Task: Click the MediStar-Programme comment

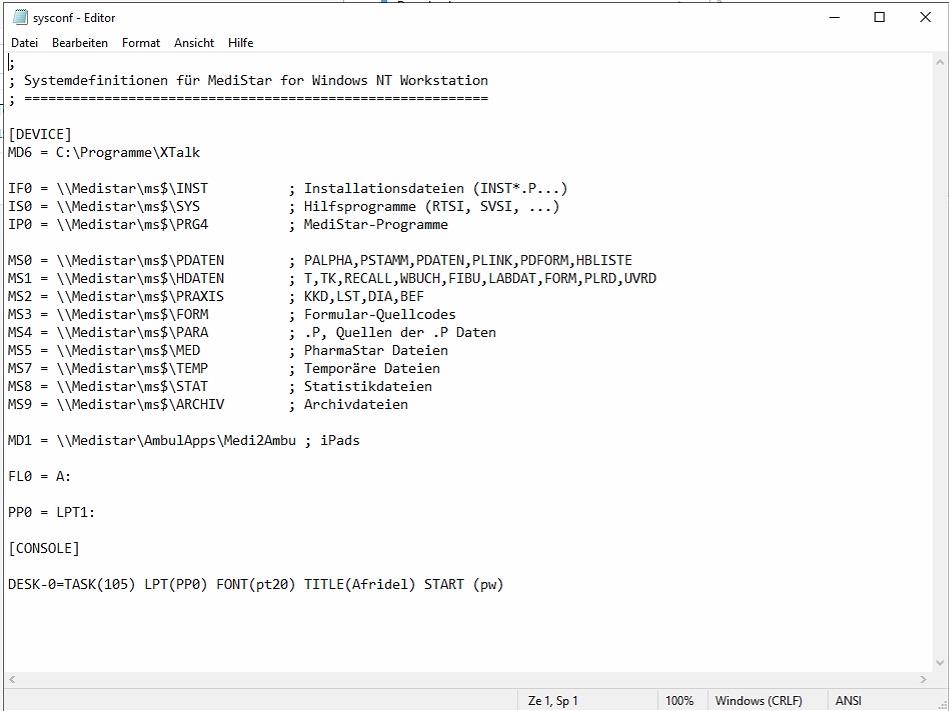Action: (x=376, y=224)
